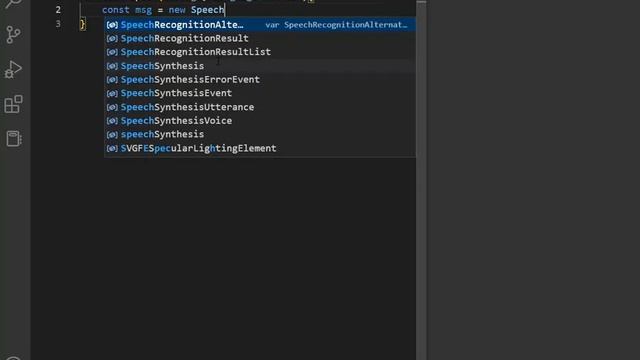Image resolution: width=640 pixels, height=360 pixels.
Task: Pick lowercase speechSynthesis suggestion
Action: (x=260, y=134)
